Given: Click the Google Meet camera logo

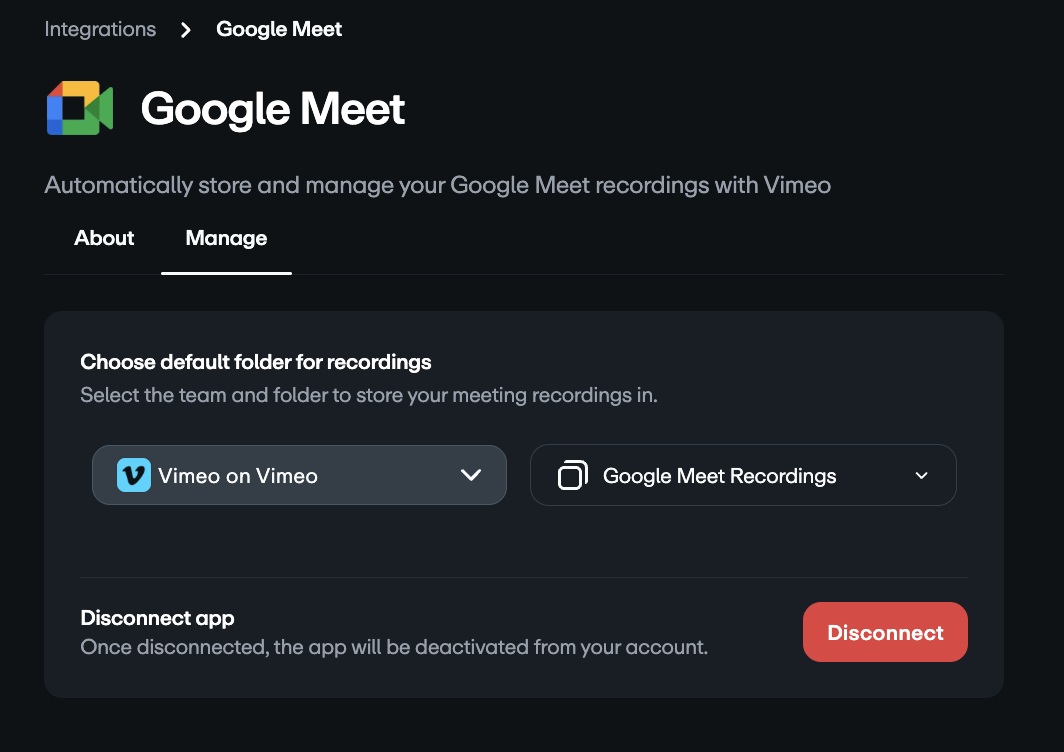Looking at the screenshot, I should tap(79, 108).
